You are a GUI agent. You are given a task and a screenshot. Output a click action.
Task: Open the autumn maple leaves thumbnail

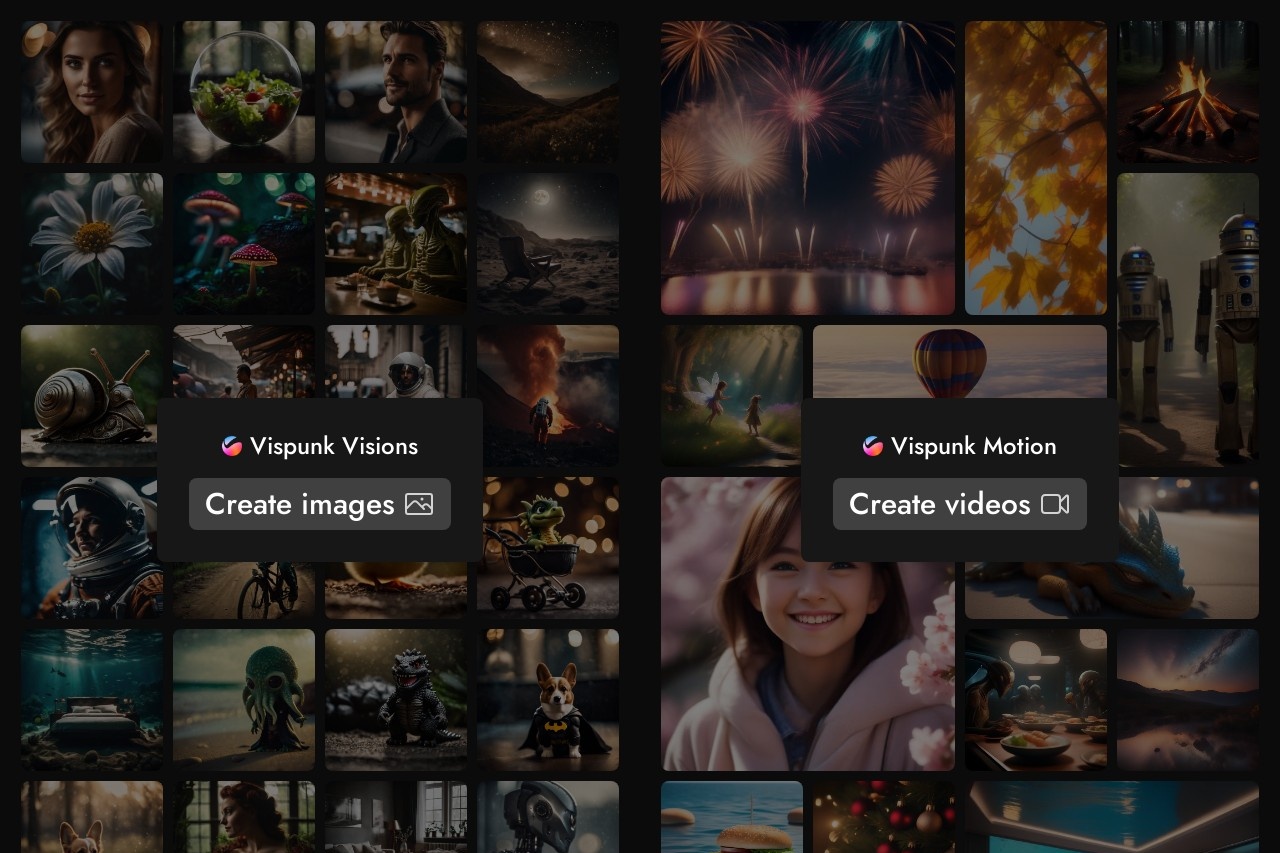1036,168
